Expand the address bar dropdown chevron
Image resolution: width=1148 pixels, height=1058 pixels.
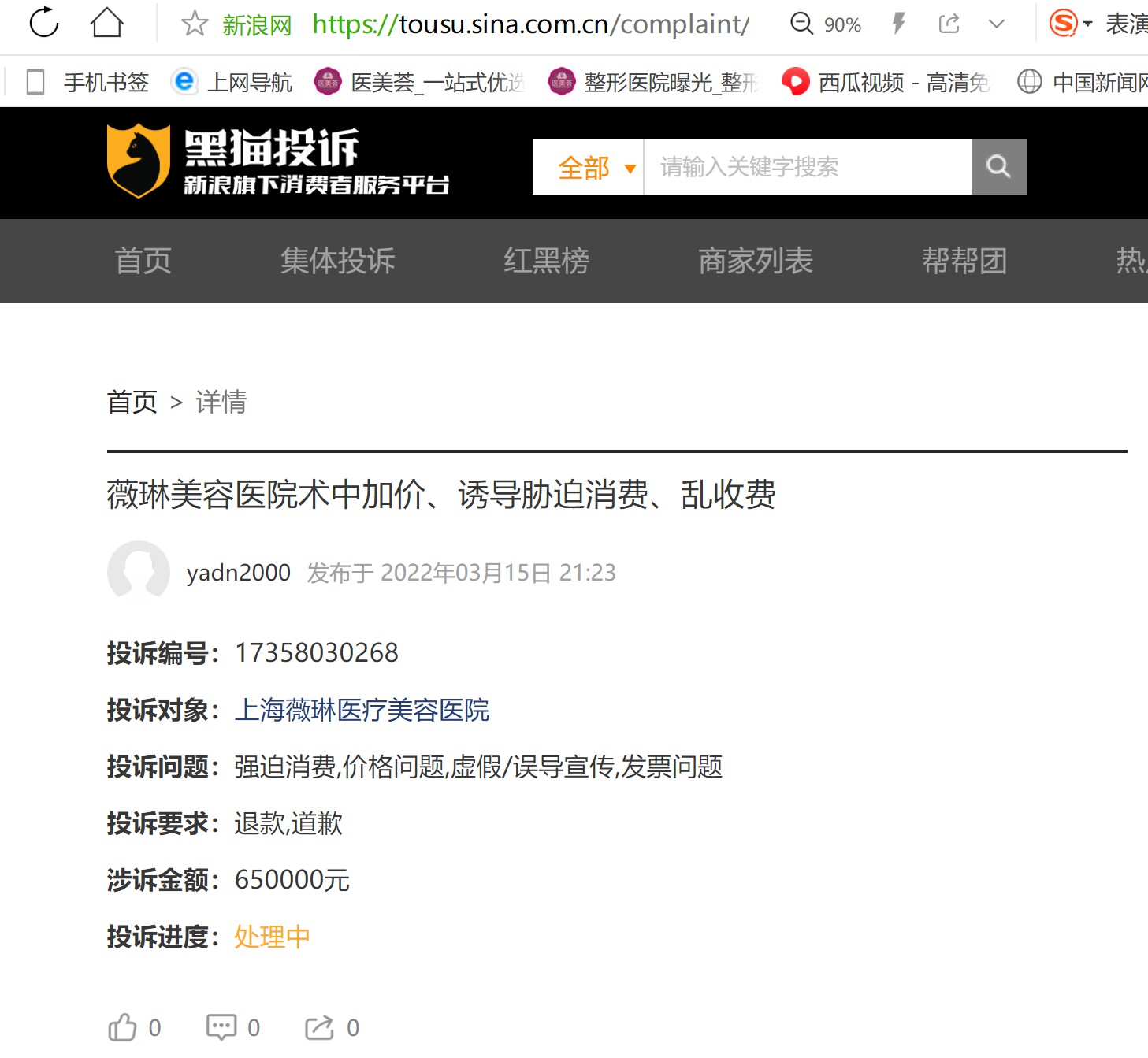997,24
